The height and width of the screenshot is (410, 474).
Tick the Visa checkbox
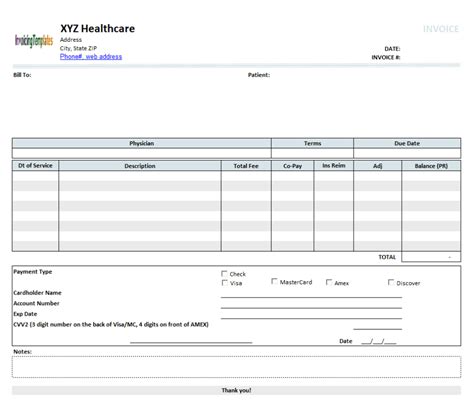tap(225, 283)
